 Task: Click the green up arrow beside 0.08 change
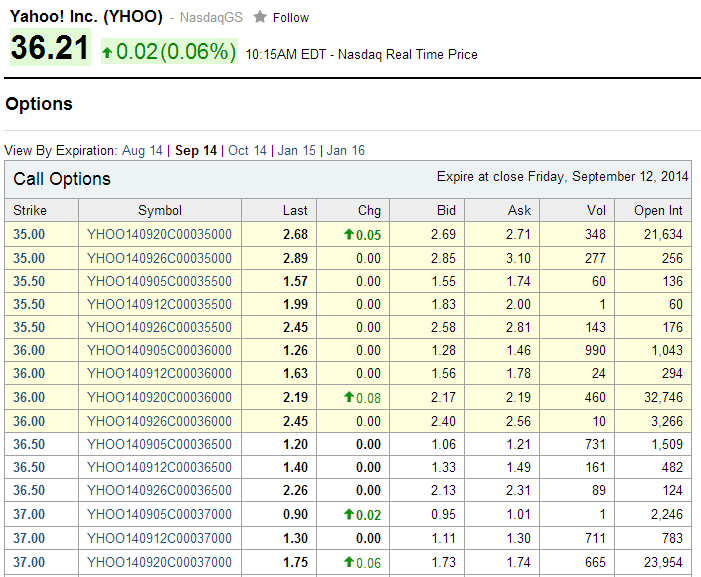pos(349,396)
